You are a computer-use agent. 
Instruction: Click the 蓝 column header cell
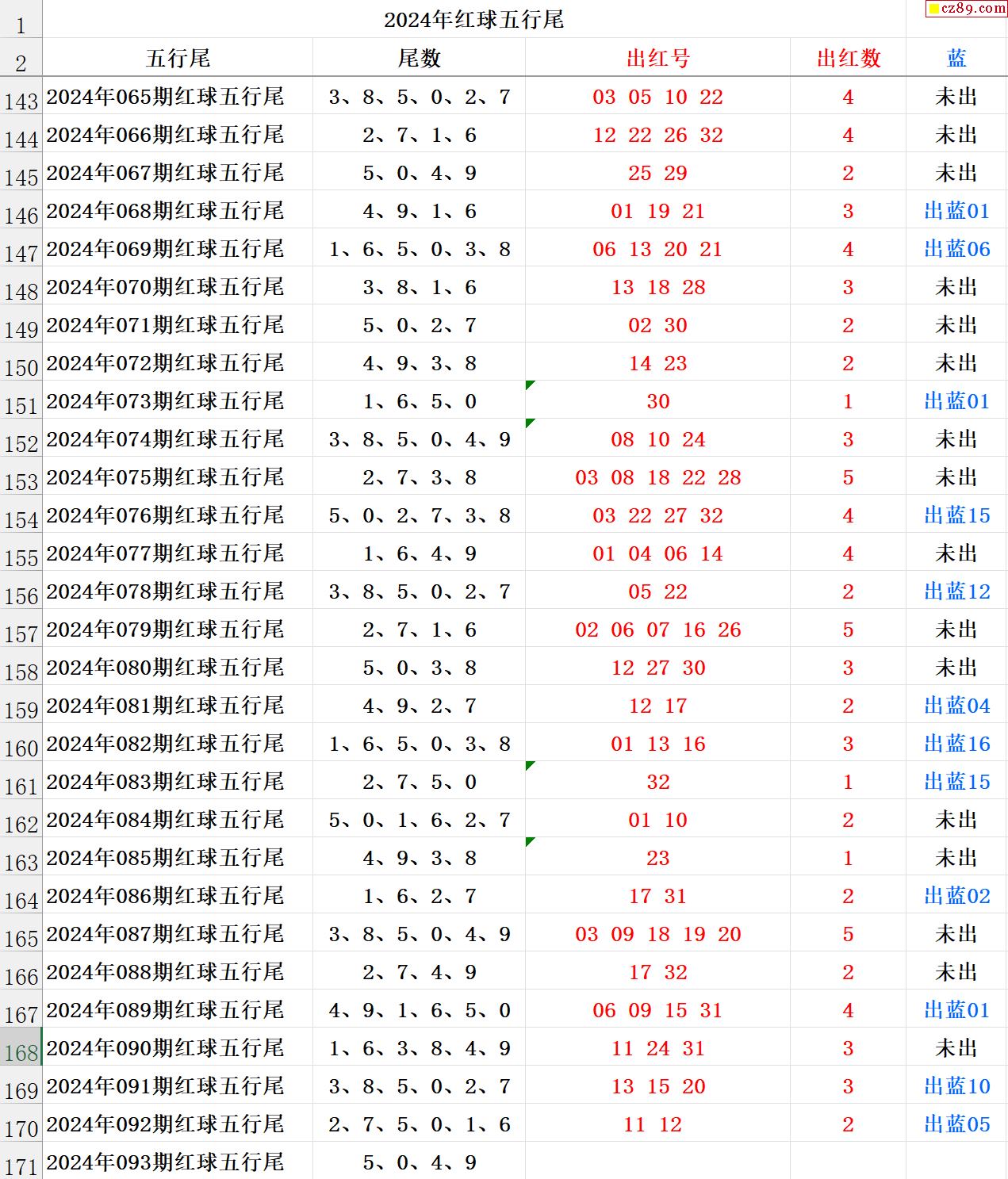coord(956,58)
